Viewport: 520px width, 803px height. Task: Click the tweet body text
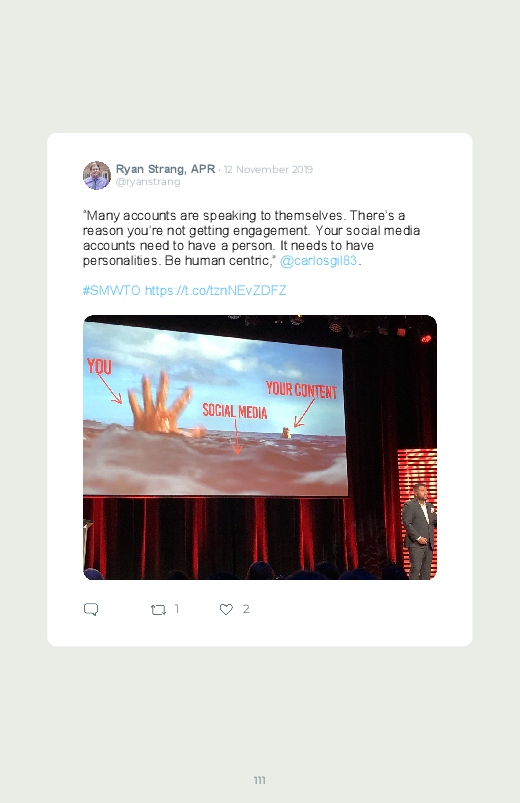(252, 238)
